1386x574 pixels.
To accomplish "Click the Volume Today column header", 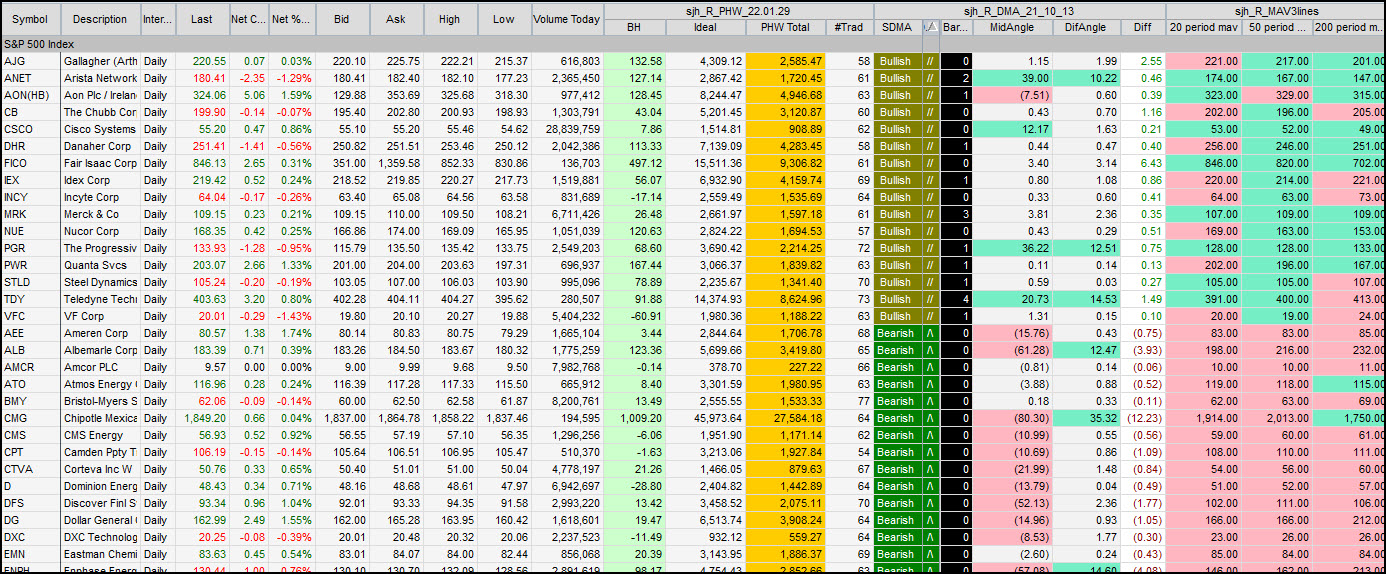I will 567,19.
